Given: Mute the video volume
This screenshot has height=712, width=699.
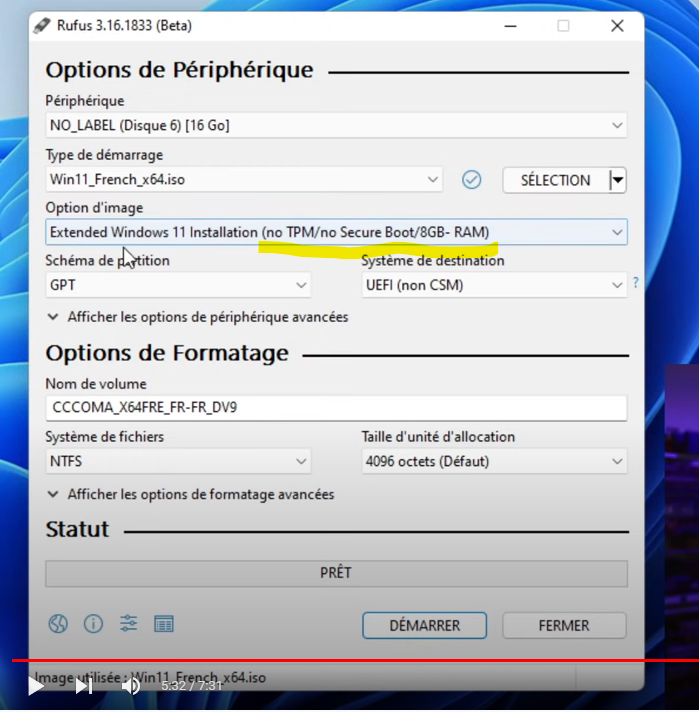Looking at the screenshot, I should click(x=131, y=686).
